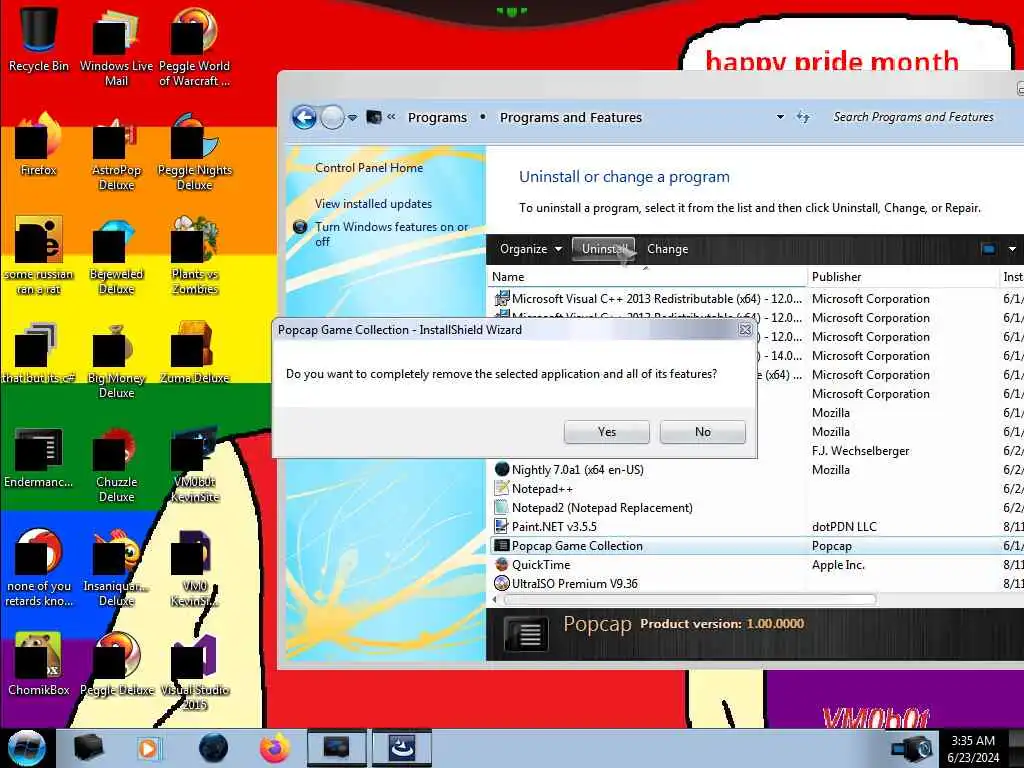Image resolution: width=1024 pixels, height=768 pixels.
Task: Open Turn Windows features on or off
Action: point(391,234)
